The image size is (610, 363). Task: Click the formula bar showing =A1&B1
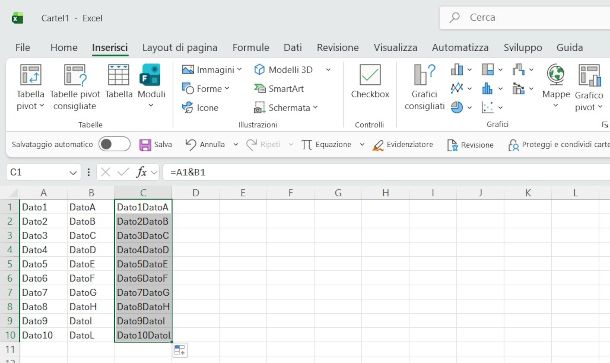[387, 172]
